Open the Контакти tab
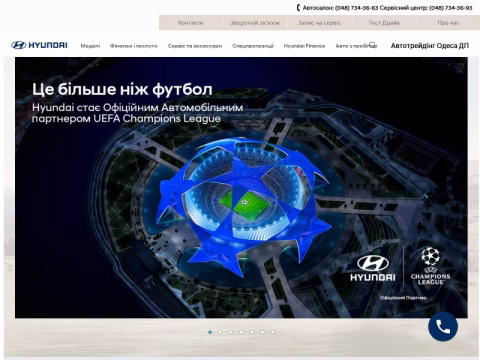 [x=190, y=23]
